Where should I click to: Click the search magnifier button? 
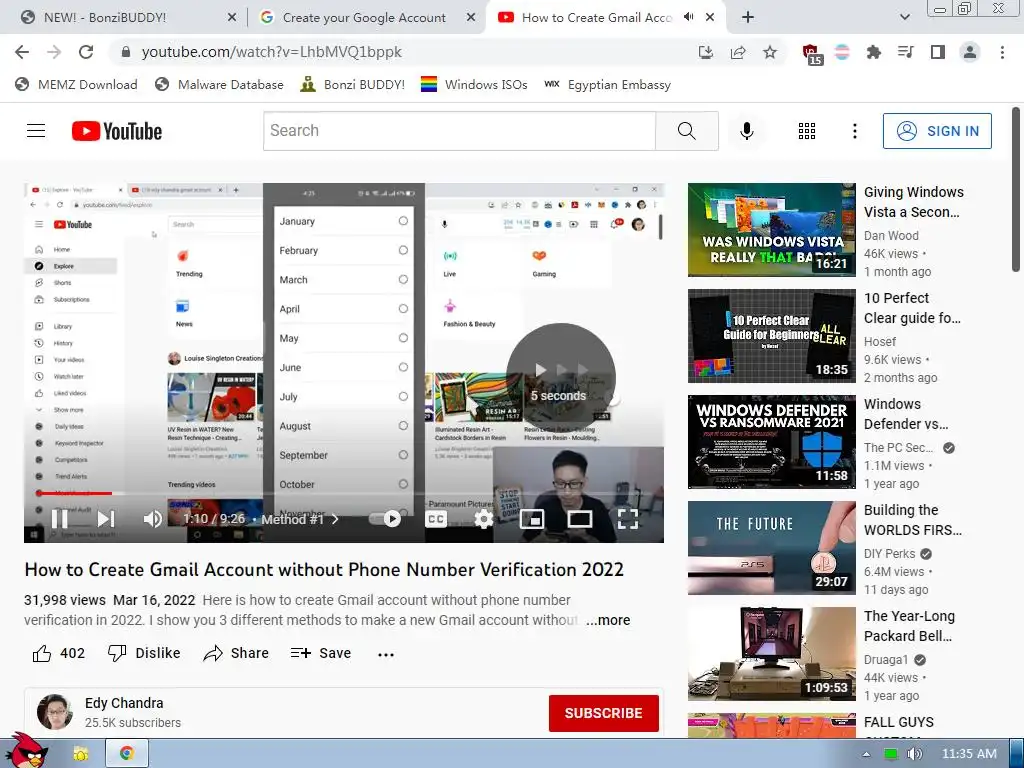coord(686,131)
